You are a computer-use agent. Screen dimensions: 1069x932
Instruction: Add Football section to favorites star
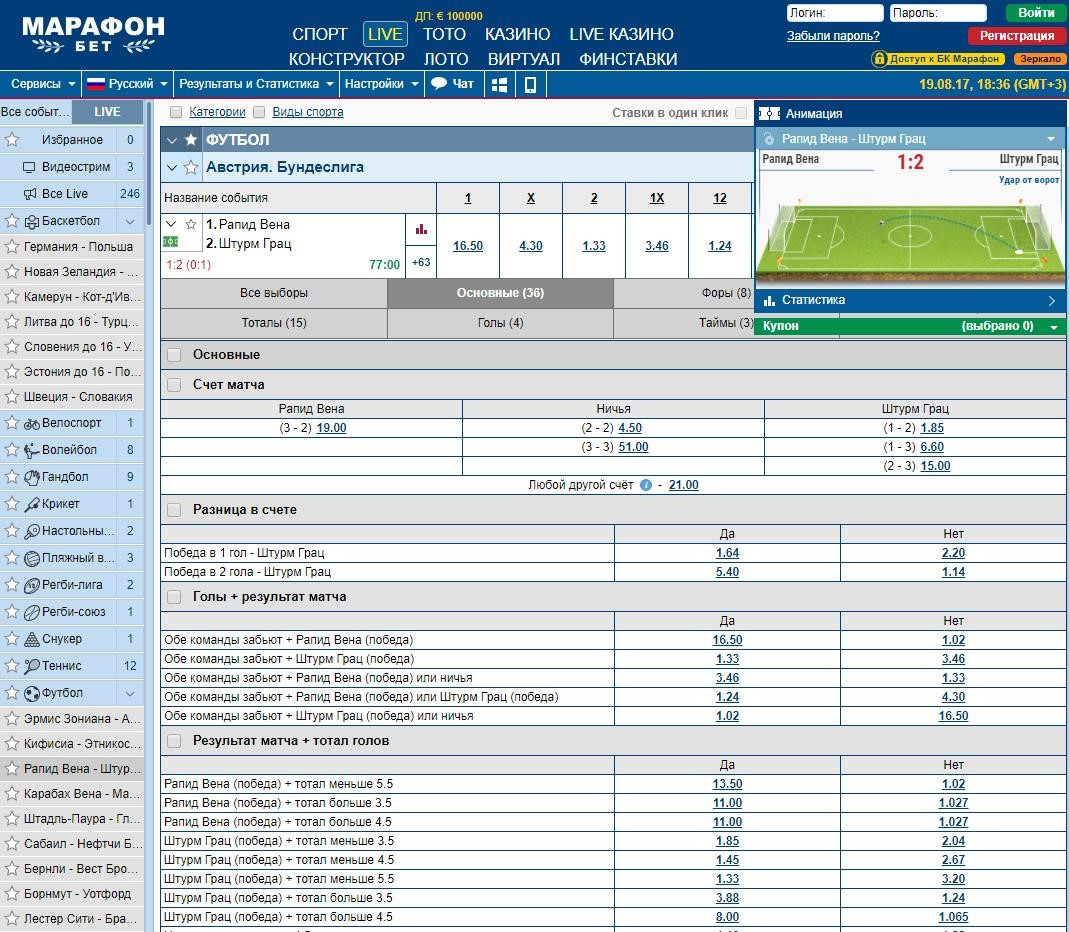pos(191,140)
